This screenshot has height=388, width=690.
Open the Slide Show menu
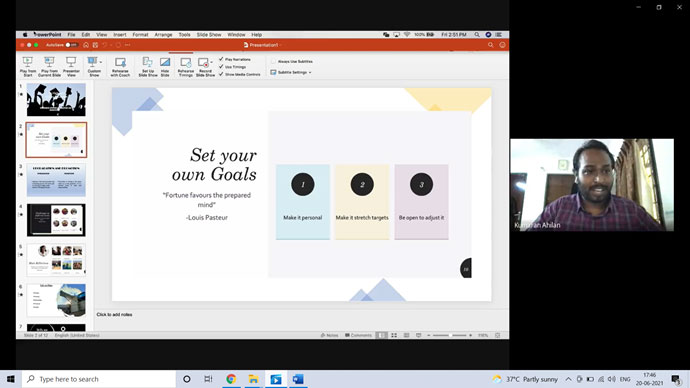pyautogui.click(x=209, y=34)
